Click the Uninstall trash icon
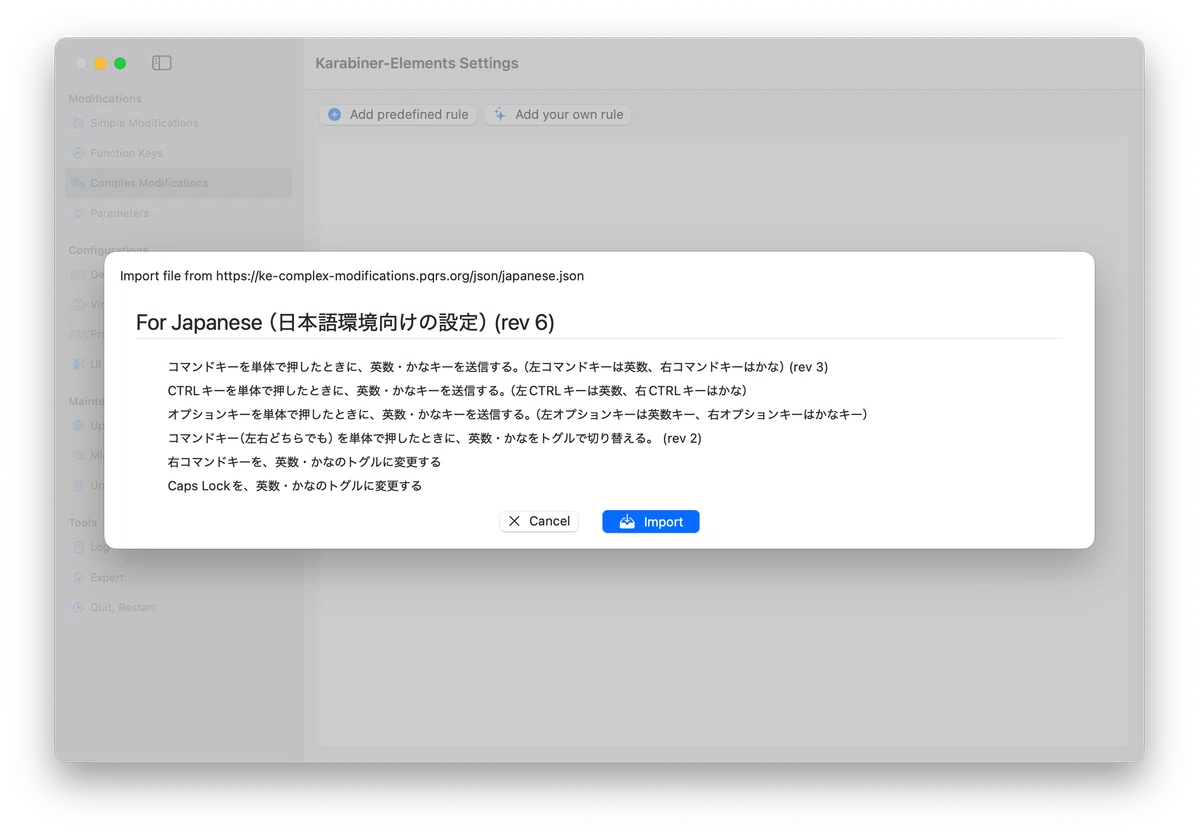This screenshot has height=836, width=1200. pos(78,485)
